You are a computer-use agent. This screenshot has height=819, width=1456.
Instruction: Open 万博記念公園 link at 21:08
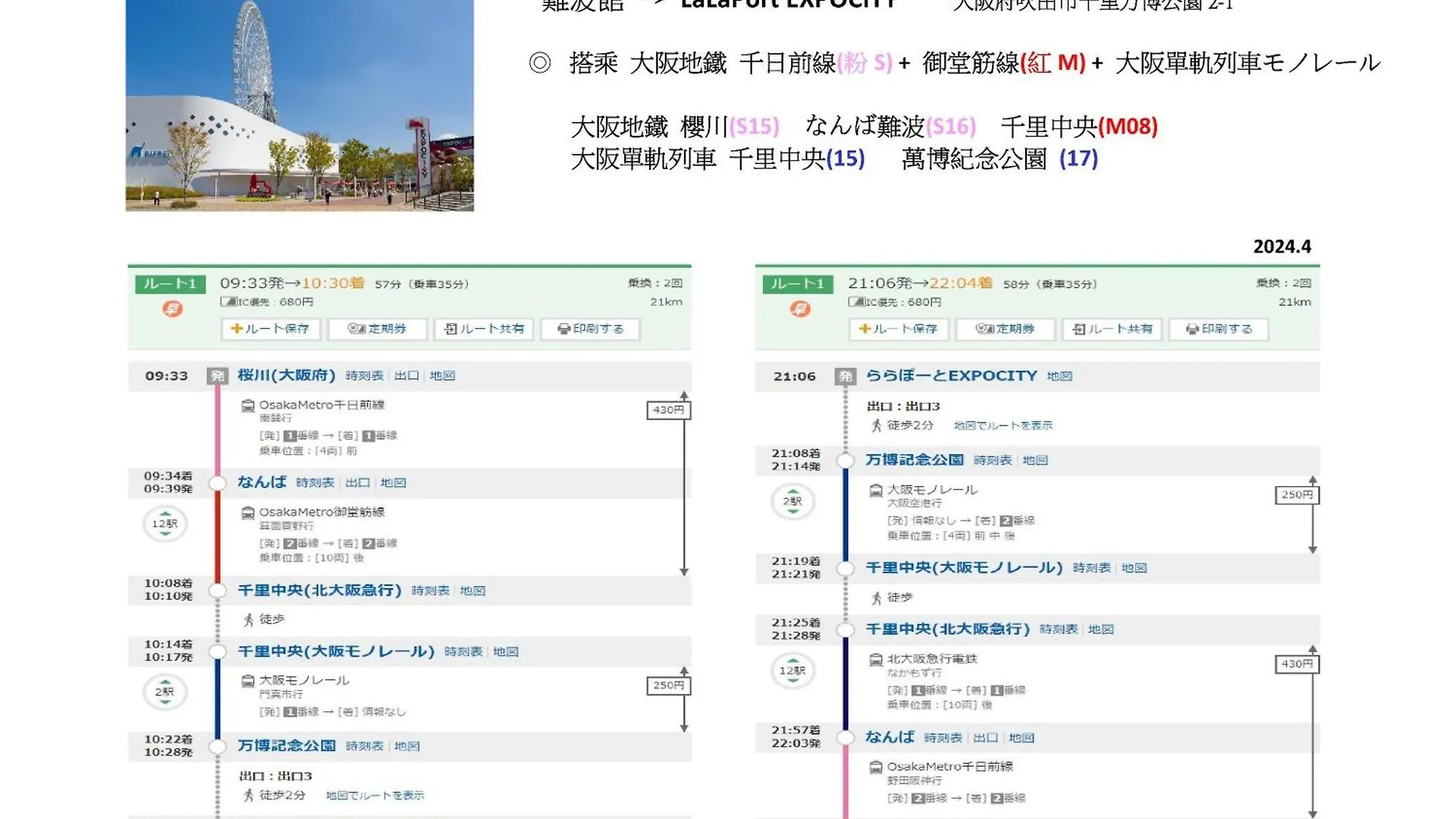click(x=915, y=460)
